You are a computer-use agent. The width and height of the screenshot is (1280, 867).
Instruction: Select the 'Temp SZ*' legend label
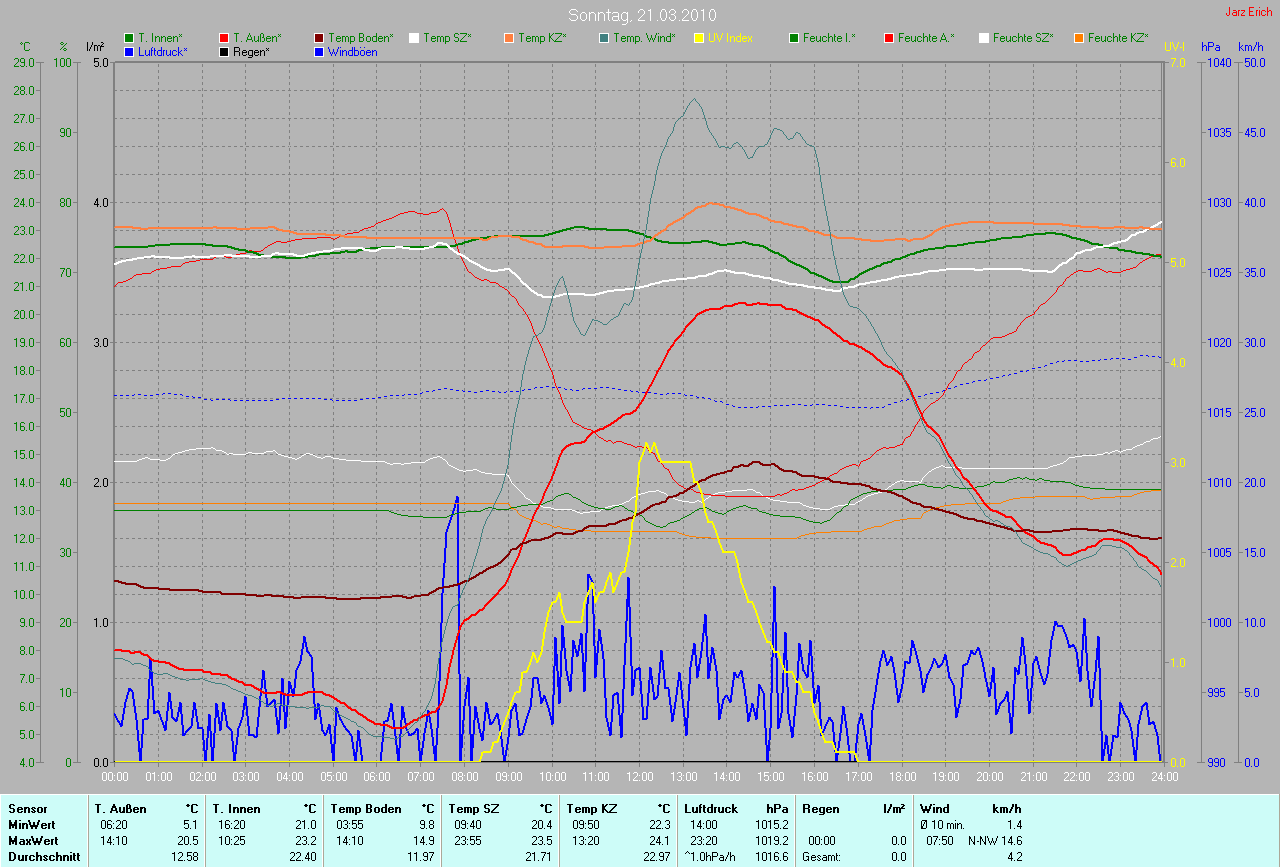pyautogui.click(x=447, y=38)
